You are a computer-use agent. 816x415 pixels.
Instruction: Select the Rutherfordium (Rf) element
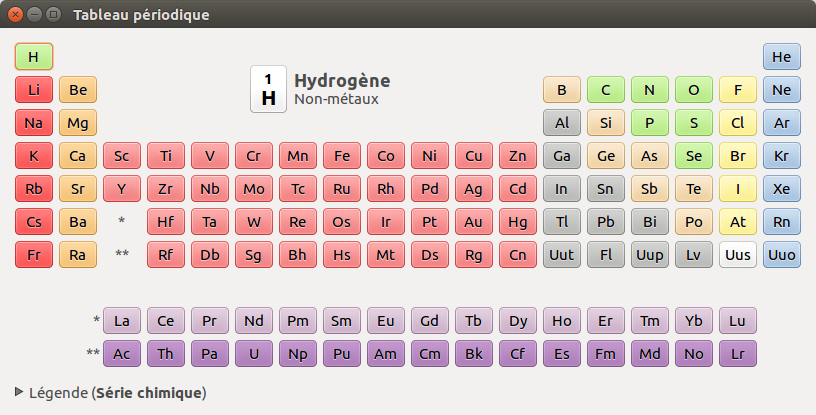[165, 255]
